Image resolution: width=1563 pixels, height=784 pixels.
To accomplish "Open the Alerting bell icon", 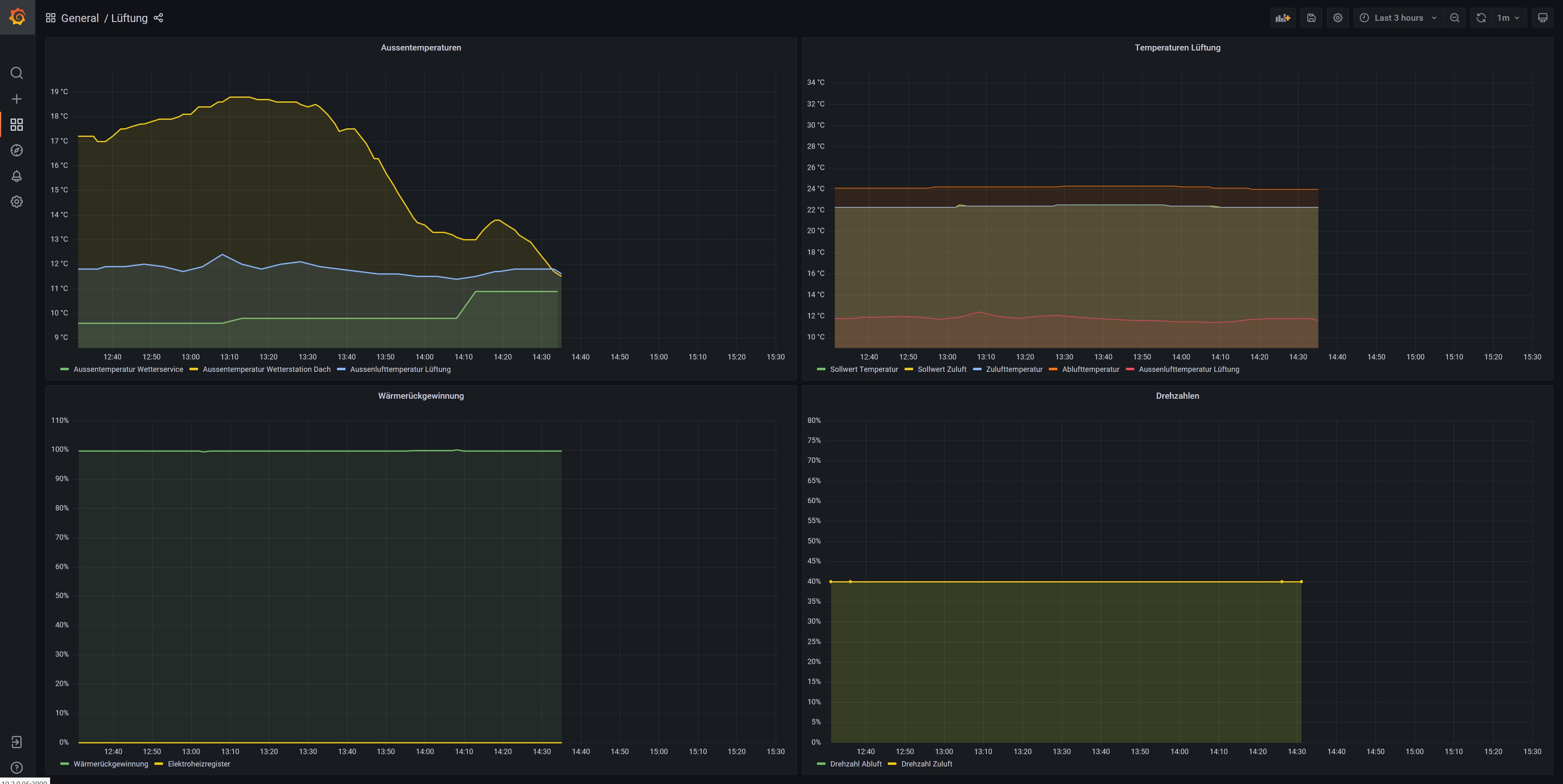I will 17,176.
